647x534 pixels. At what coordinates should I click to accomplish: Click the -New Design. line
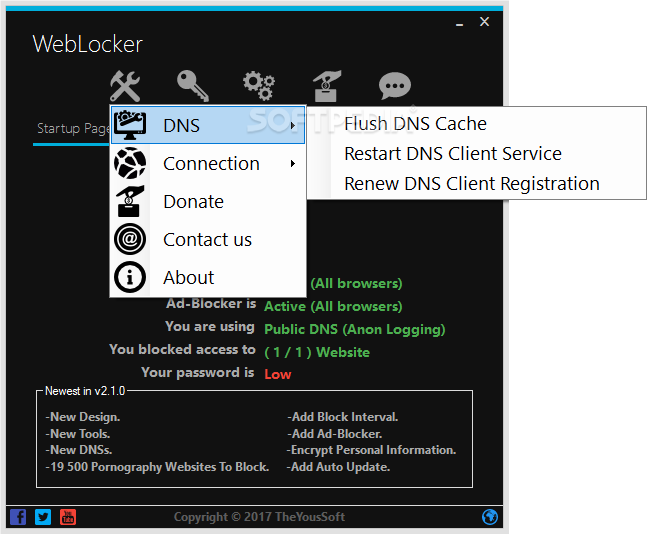coord(83,417)
